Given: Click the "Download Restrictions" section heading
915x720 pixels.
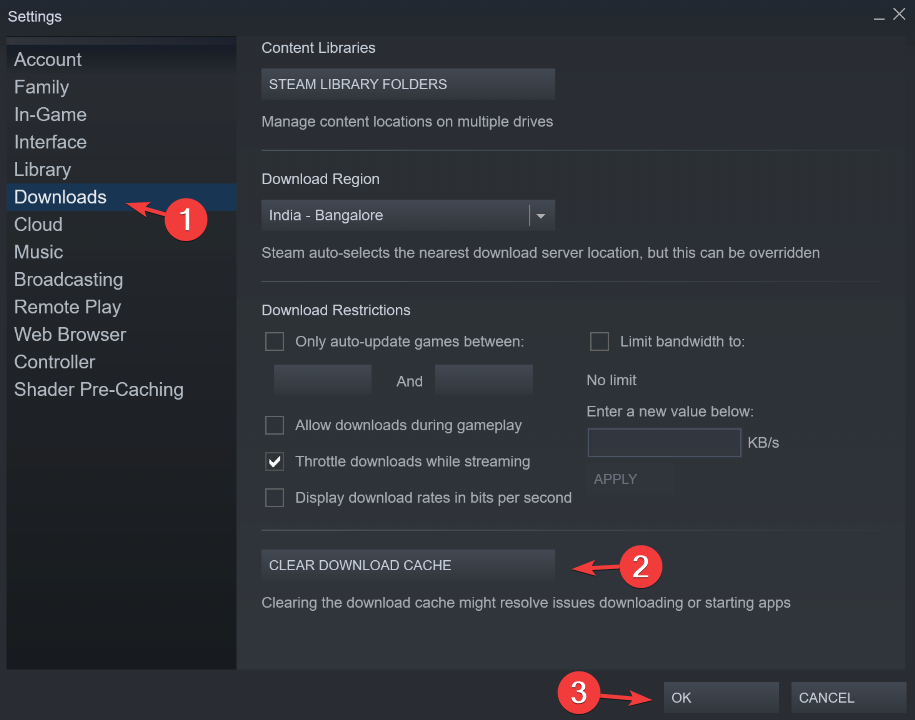Looking at the screenshot, I should tap(336, 310).
